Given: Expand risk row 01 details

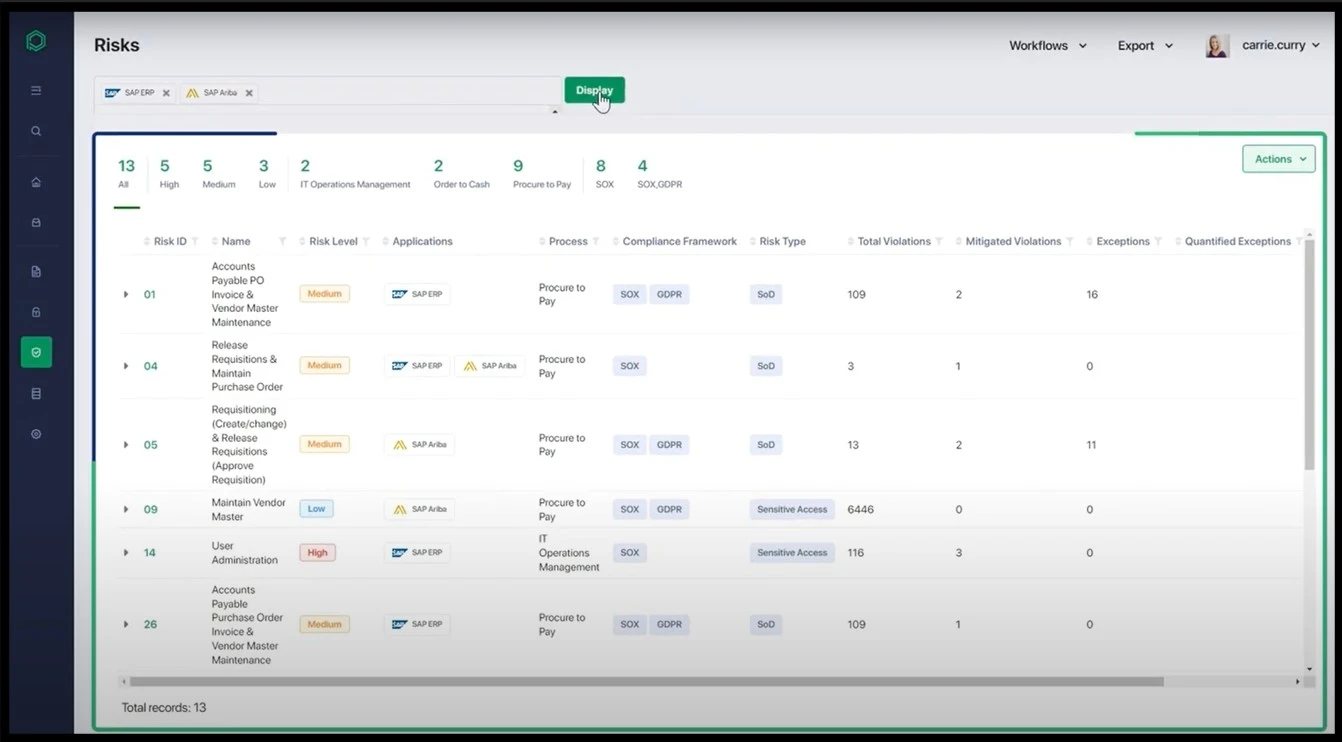Looking at the screenshot, I should pyautogui.click(x=126, y=294).
